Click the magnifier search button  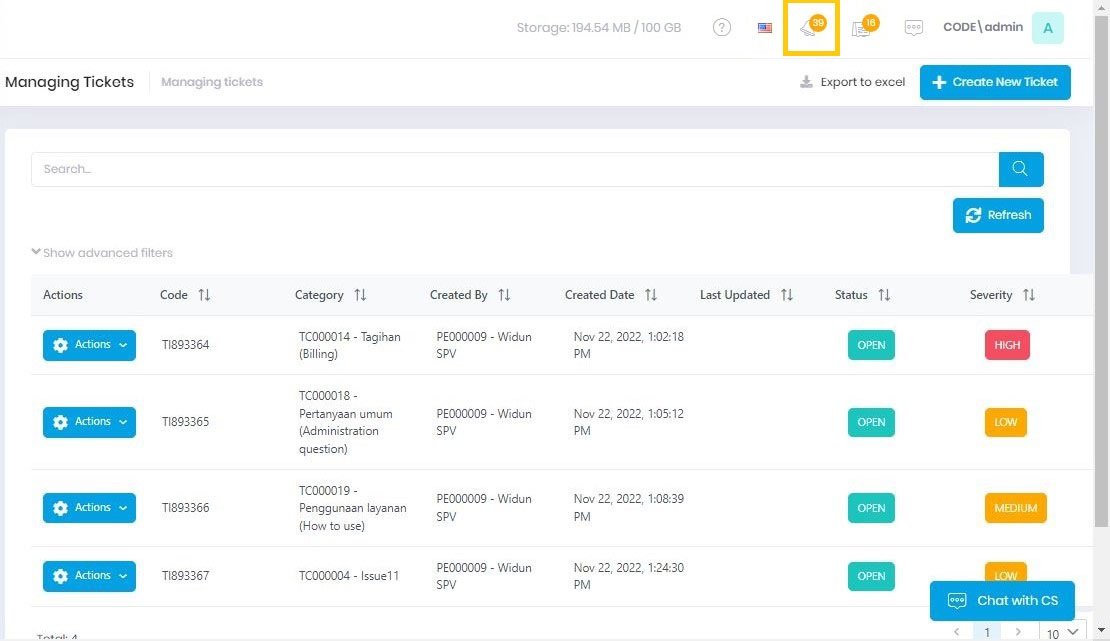pyautogui.click(x=1020, y=169)
